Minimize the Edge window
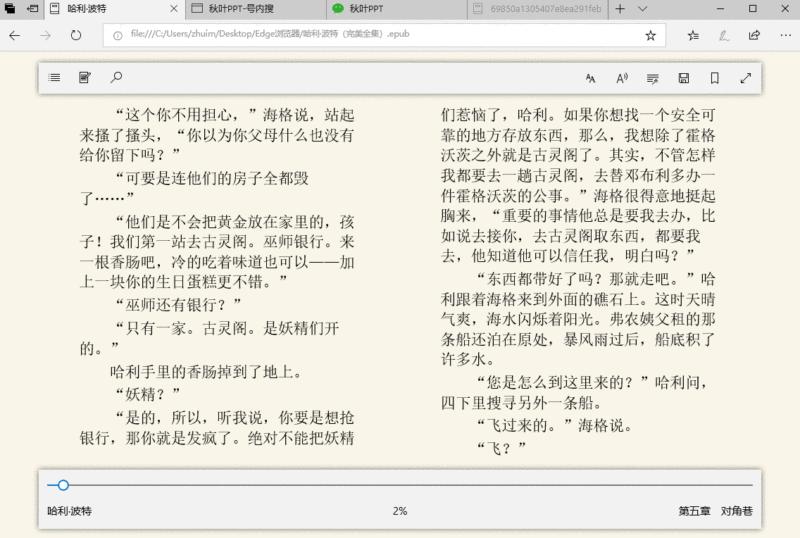Viewport: 800px width, 538px height. point(720,9)
